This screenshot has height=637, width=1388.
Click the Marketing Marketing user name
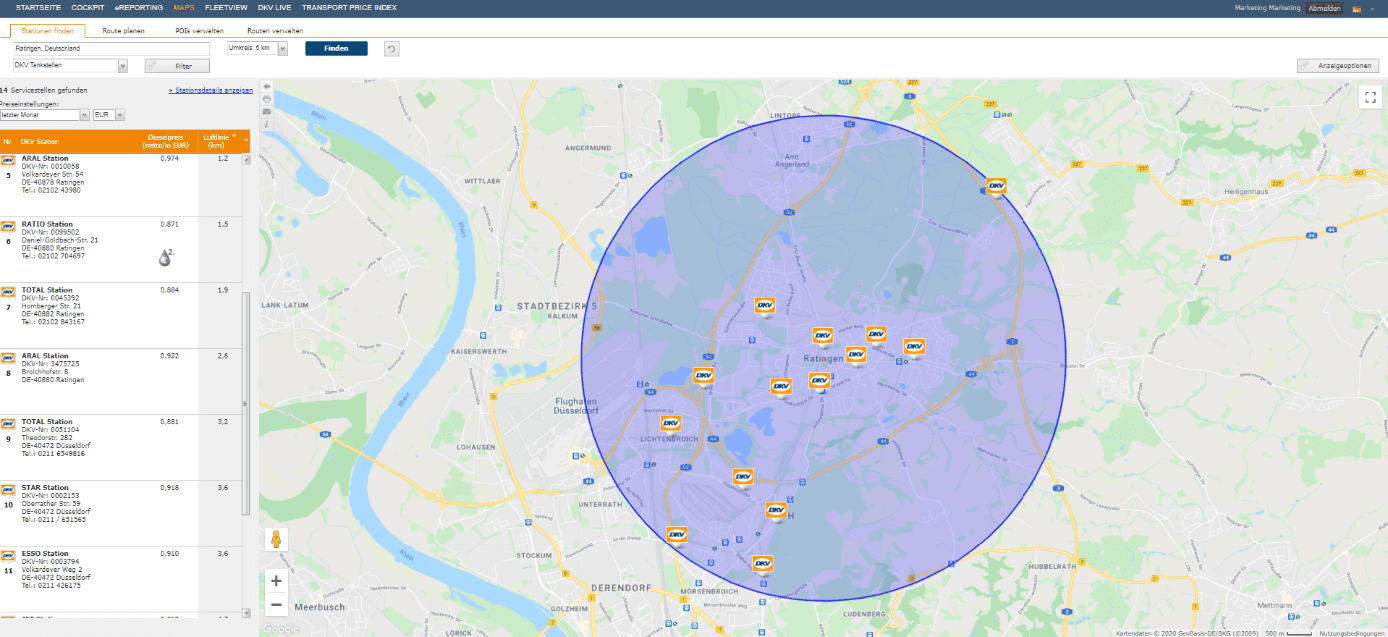pos(1267,8)
